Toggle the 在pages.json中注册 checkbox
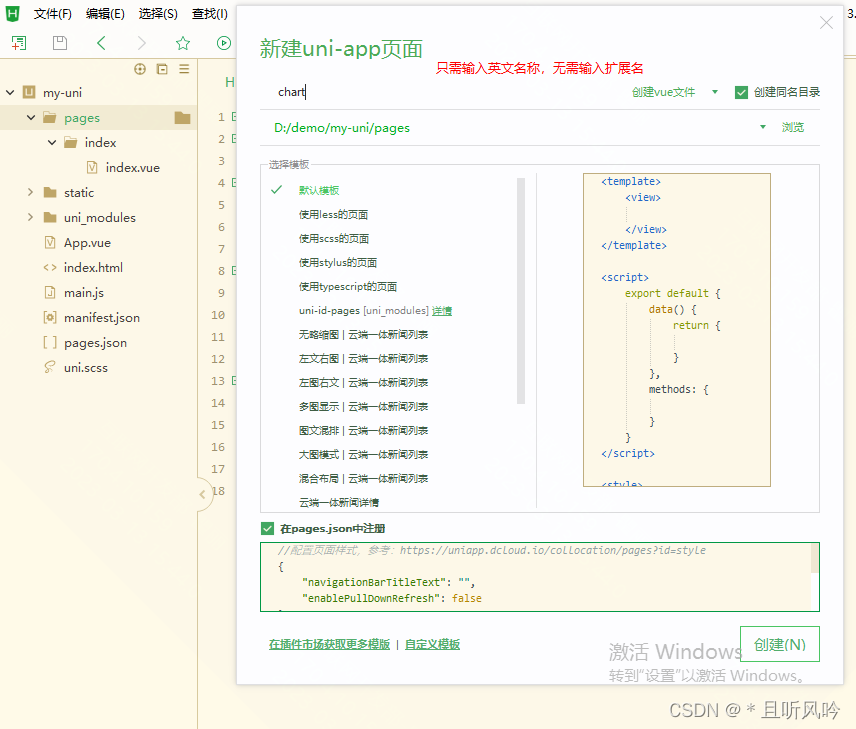Viewport: 856px width, 729px height. point(265,528)
